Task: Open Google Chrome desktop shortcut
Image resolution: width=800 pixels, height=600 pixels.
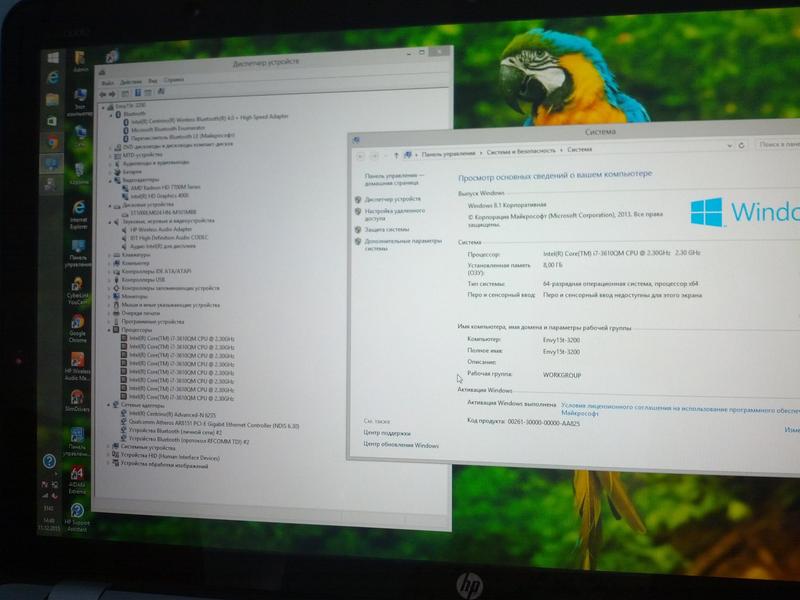Action: 76,325
